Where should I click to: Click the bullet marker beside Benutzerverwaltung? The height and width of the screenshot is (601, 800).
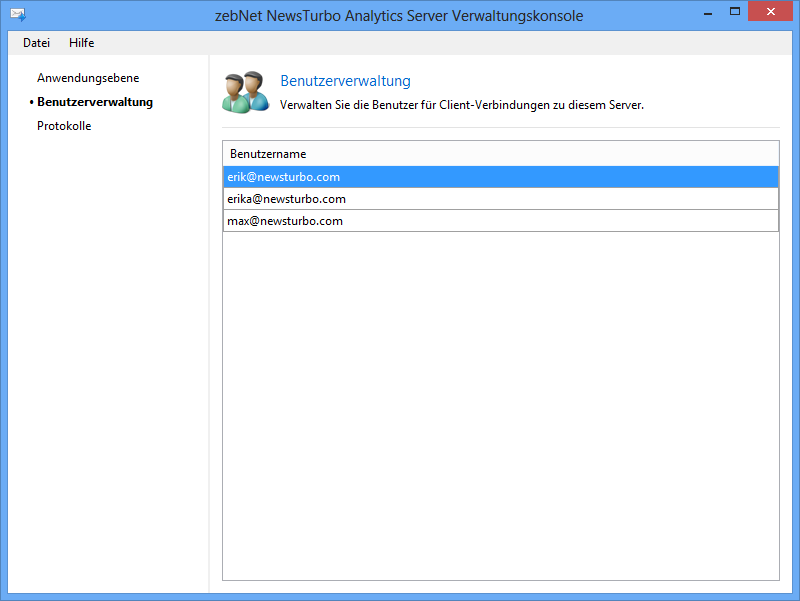pos(32,102)
